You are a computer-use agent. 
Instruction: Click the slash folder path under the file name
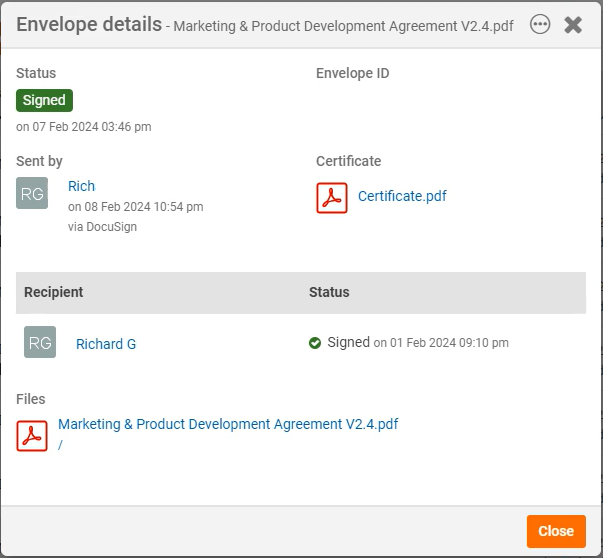(61, 445)
